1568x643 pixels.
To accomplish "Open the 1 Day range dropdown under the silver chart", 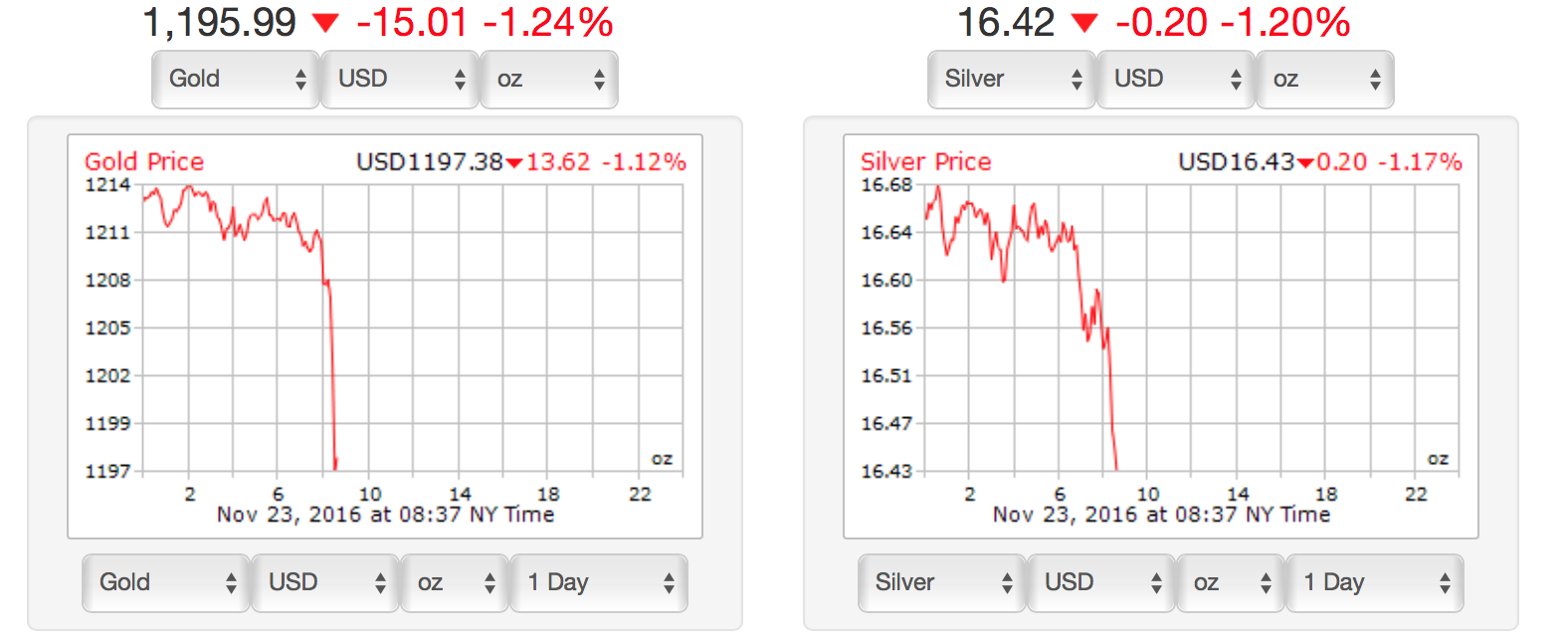I will 1375,583.
